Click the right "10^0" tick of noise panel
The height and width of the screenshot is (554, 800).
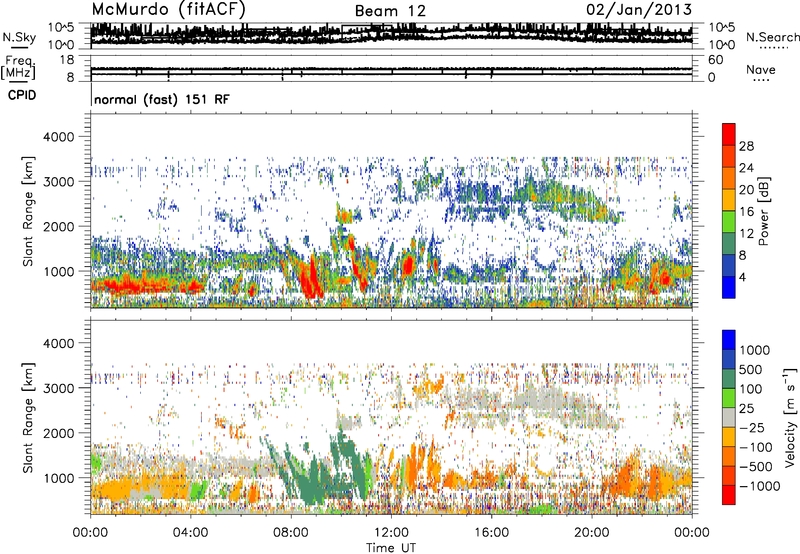click(x=722, y=45)
